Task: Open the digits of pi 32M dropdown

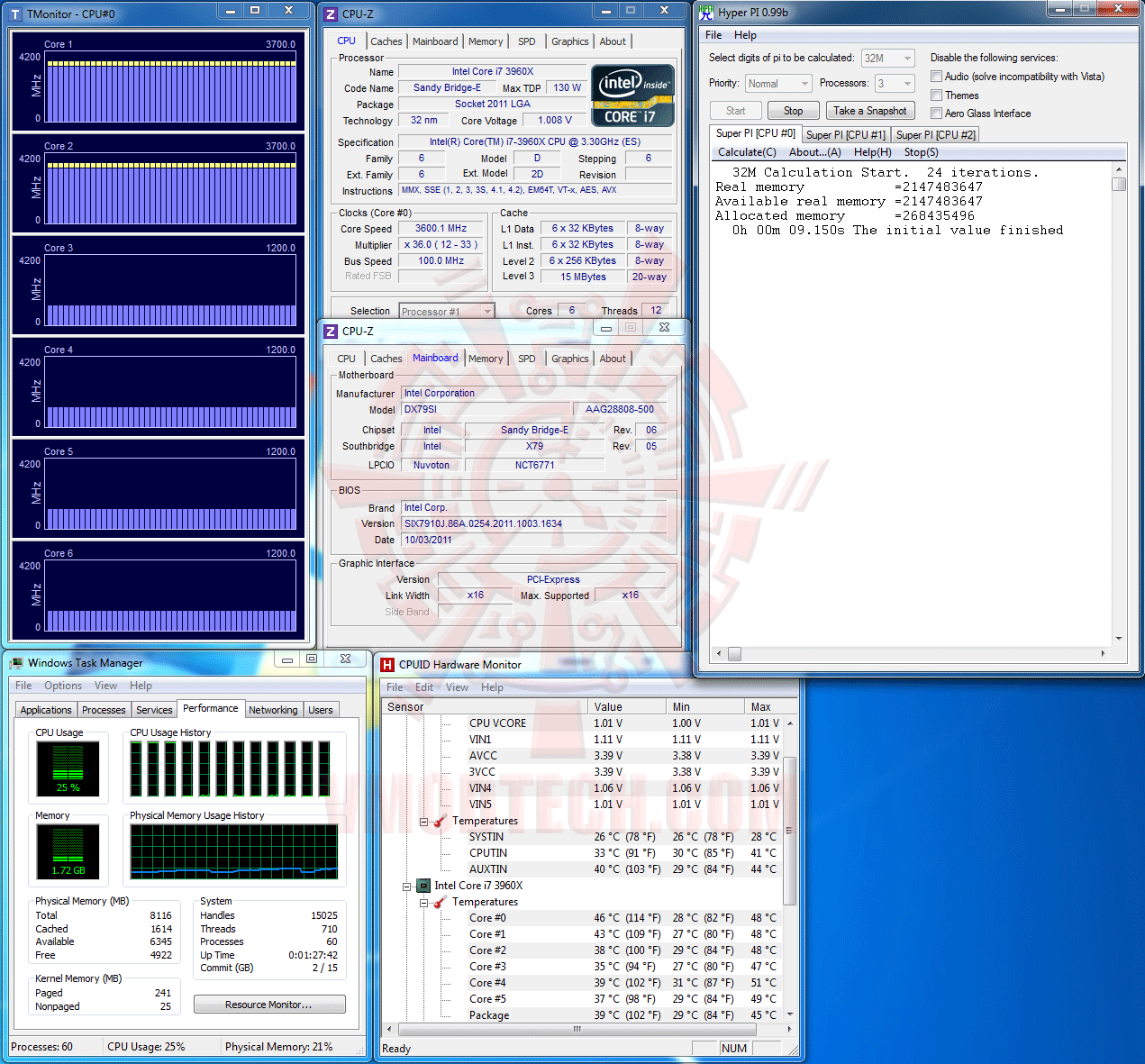Action: tap(887, 58)
